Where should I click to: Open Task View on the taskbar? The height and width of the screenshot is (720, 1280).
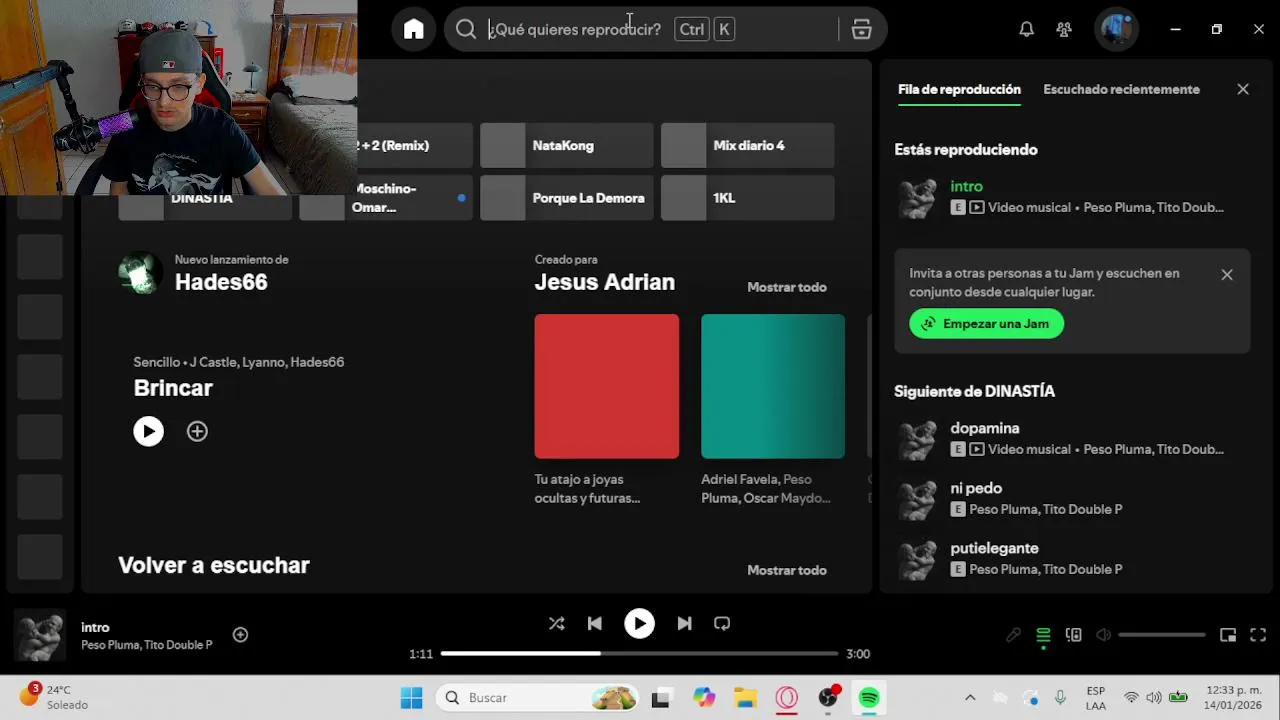pos(660,698)
